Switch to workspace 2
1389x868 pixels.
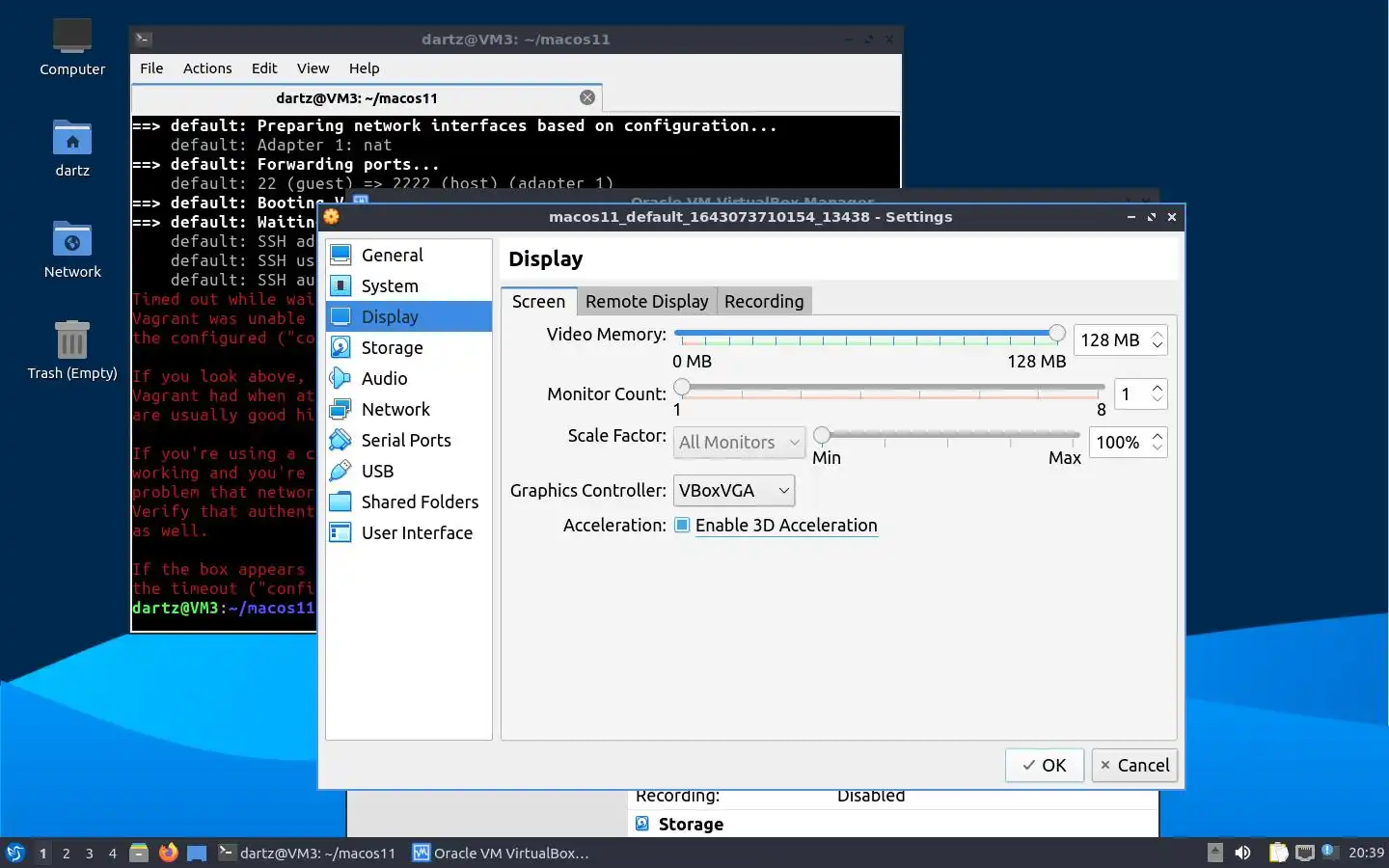(x=66, y=853)
